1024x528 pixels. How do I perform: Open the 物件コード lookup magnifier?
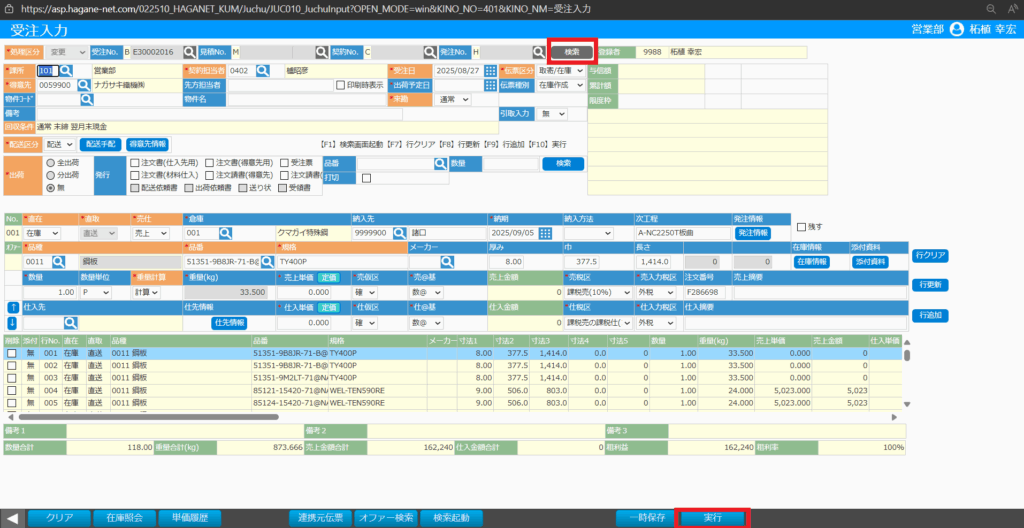pos(86,99)
